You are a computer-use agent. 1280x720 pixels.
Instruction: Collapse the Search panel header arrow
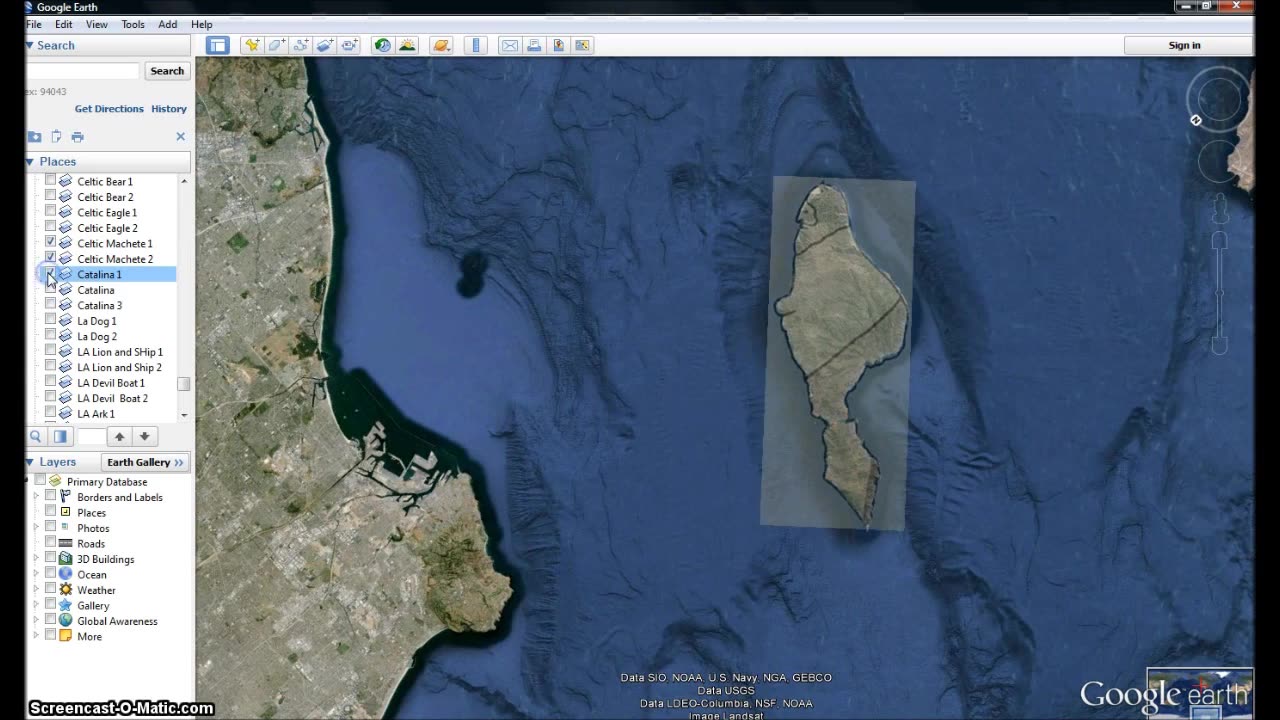[30, 45]
